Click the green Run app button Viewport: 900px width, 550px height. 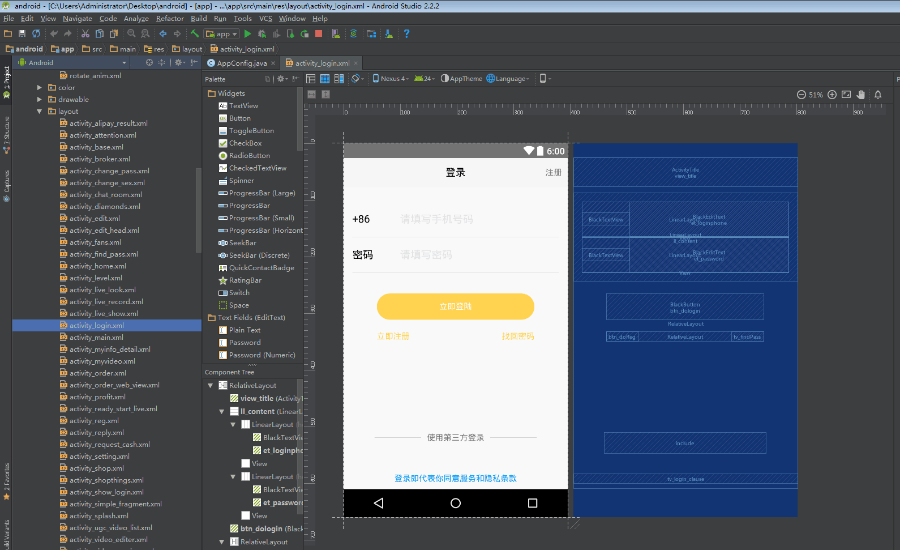(247, 33)
